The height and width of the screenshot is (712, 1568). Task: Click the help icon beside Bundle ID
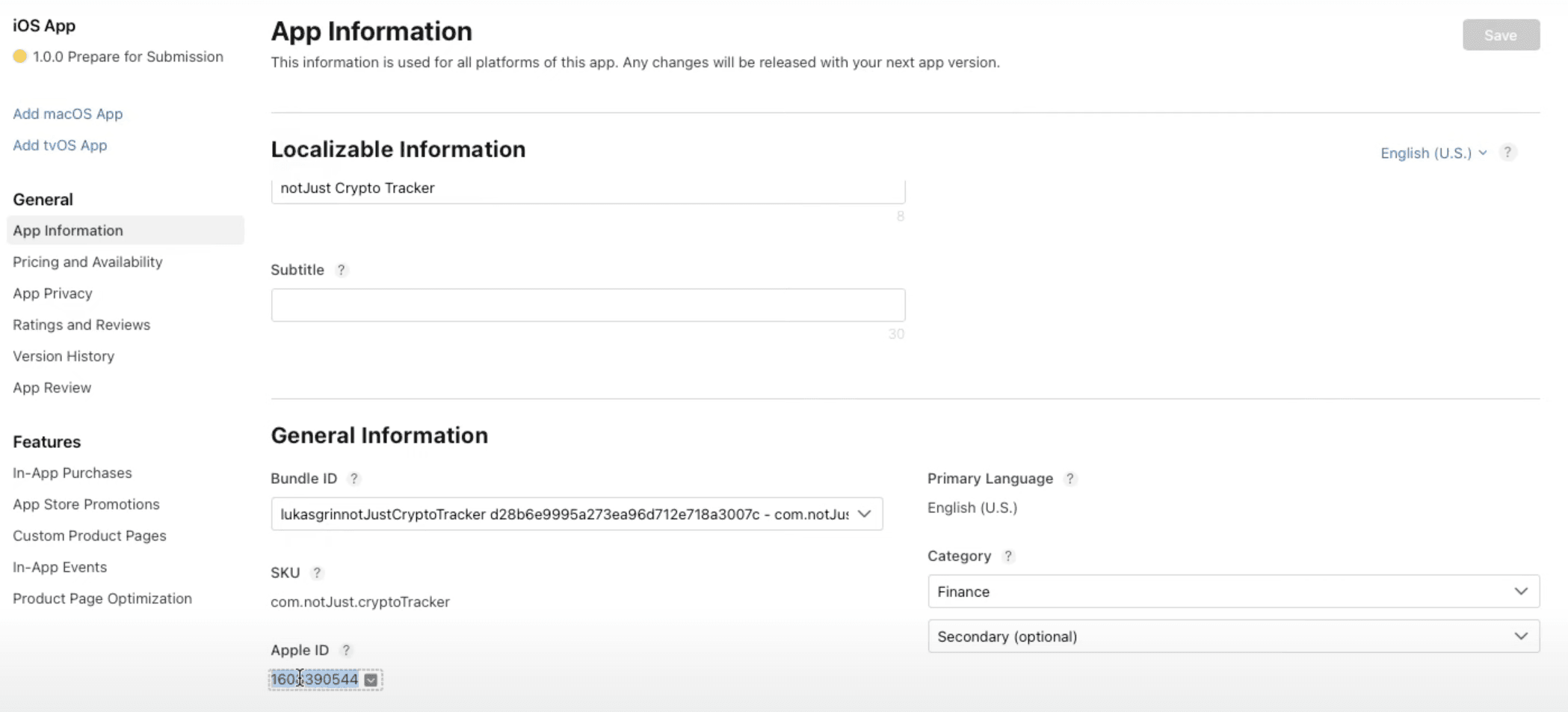click(x=354, y=478)
